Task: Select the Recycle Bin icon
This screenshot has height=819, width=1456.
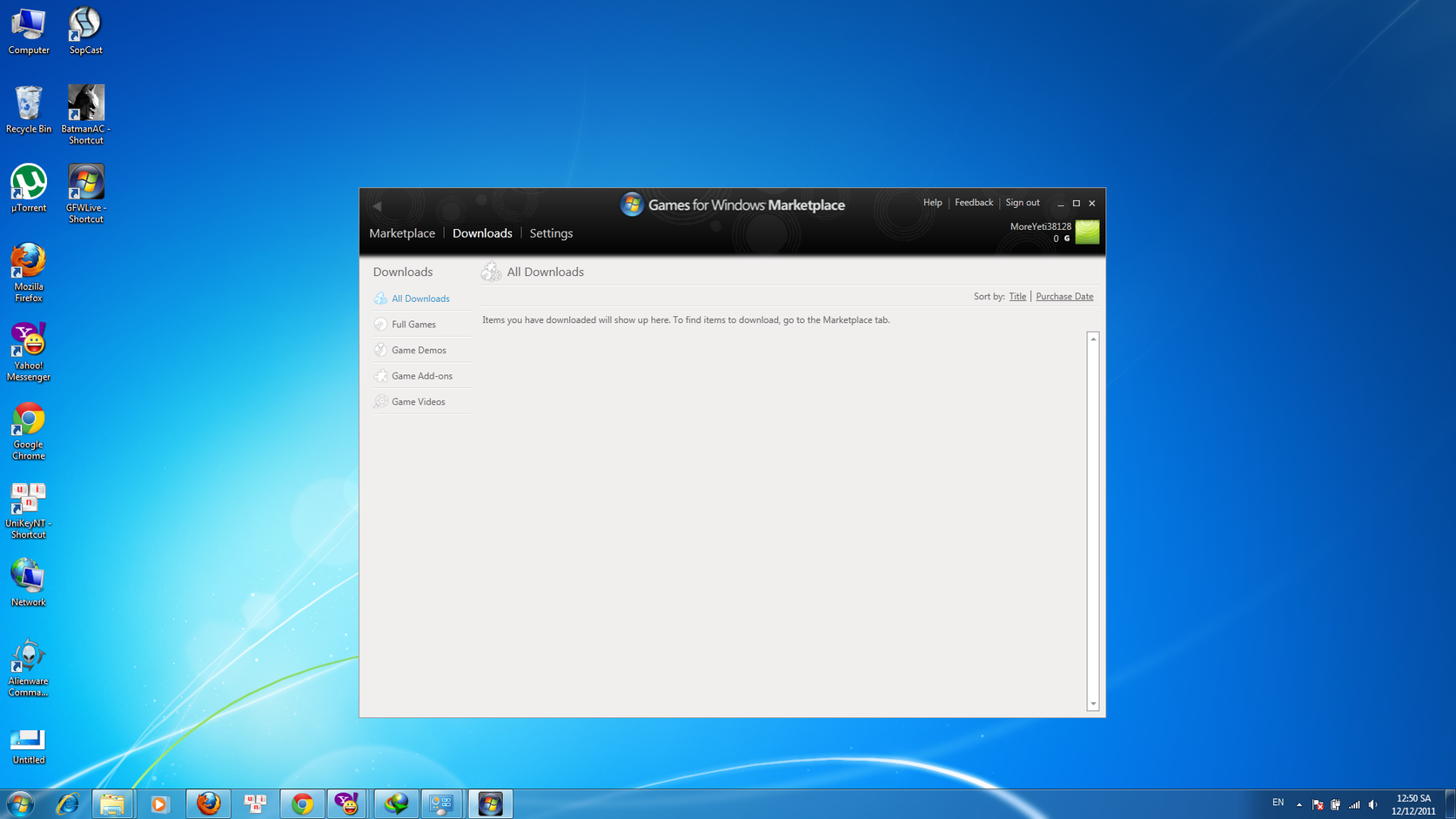Action: [29, 110]
